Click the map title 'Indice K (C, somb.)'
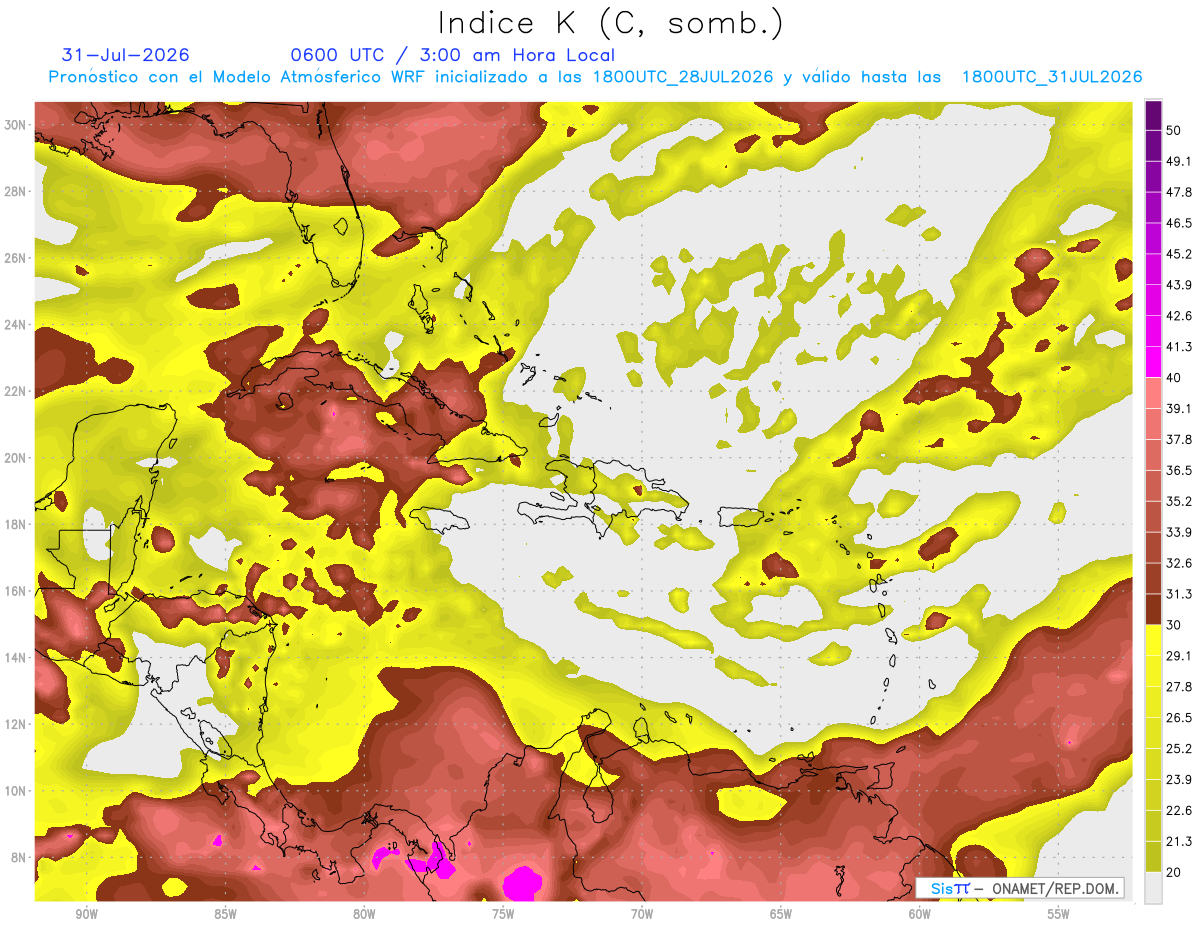The width and height of the screenshot is (1200, 927). [x=611, y=24]
